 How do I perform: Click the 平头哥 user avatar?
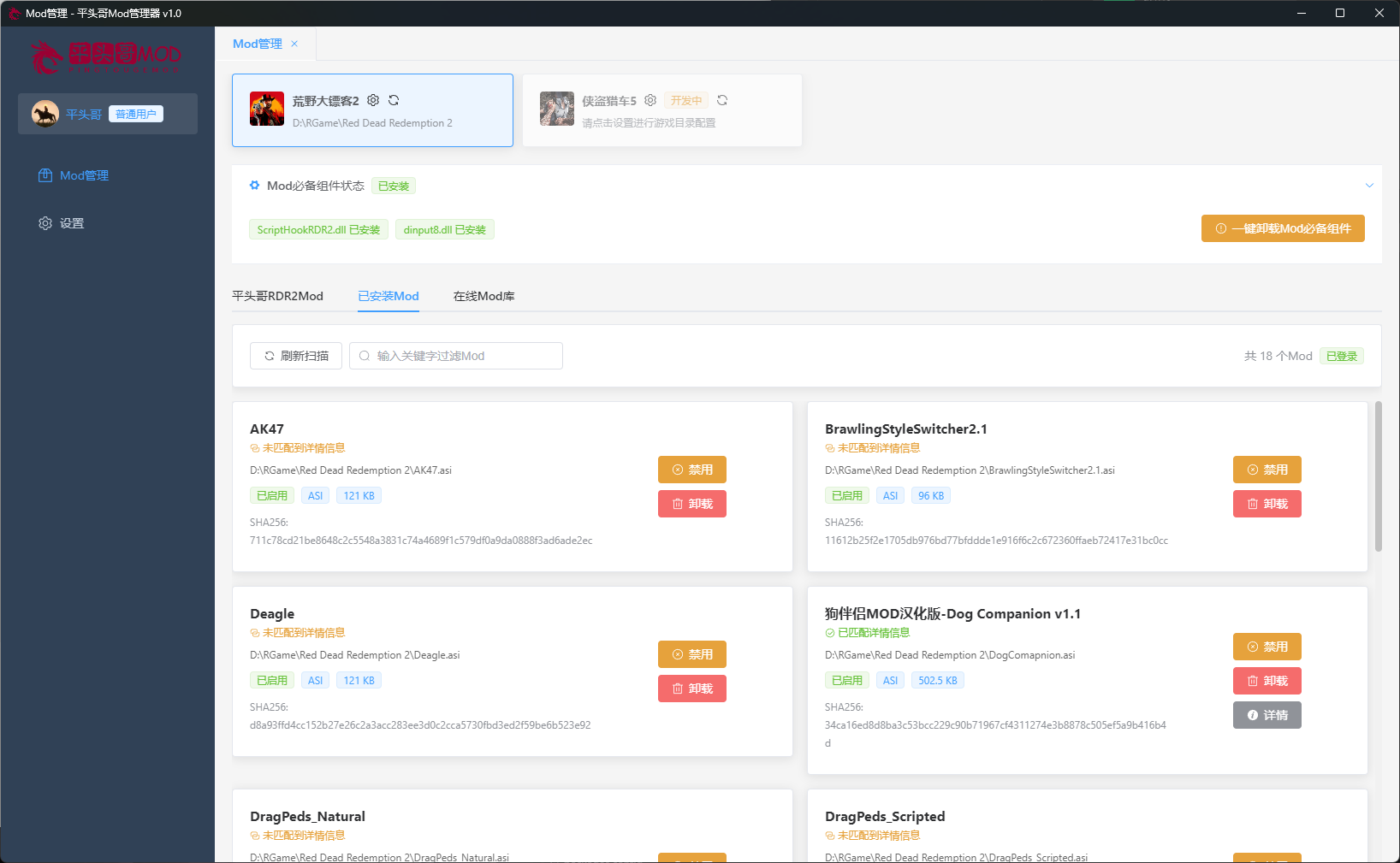[45, 114]
